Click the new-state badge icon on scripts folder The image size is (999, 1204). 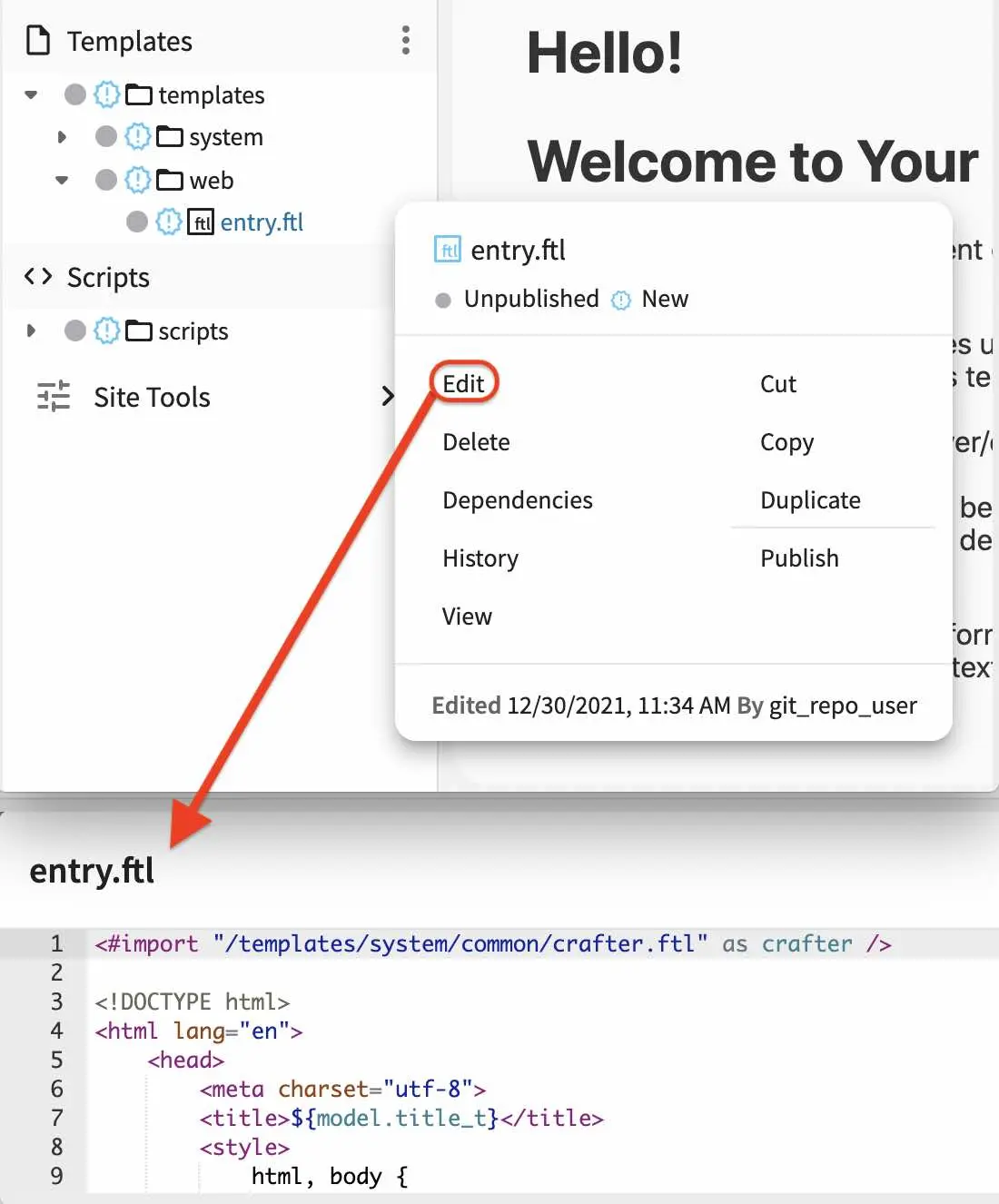[x=107, y=331]
